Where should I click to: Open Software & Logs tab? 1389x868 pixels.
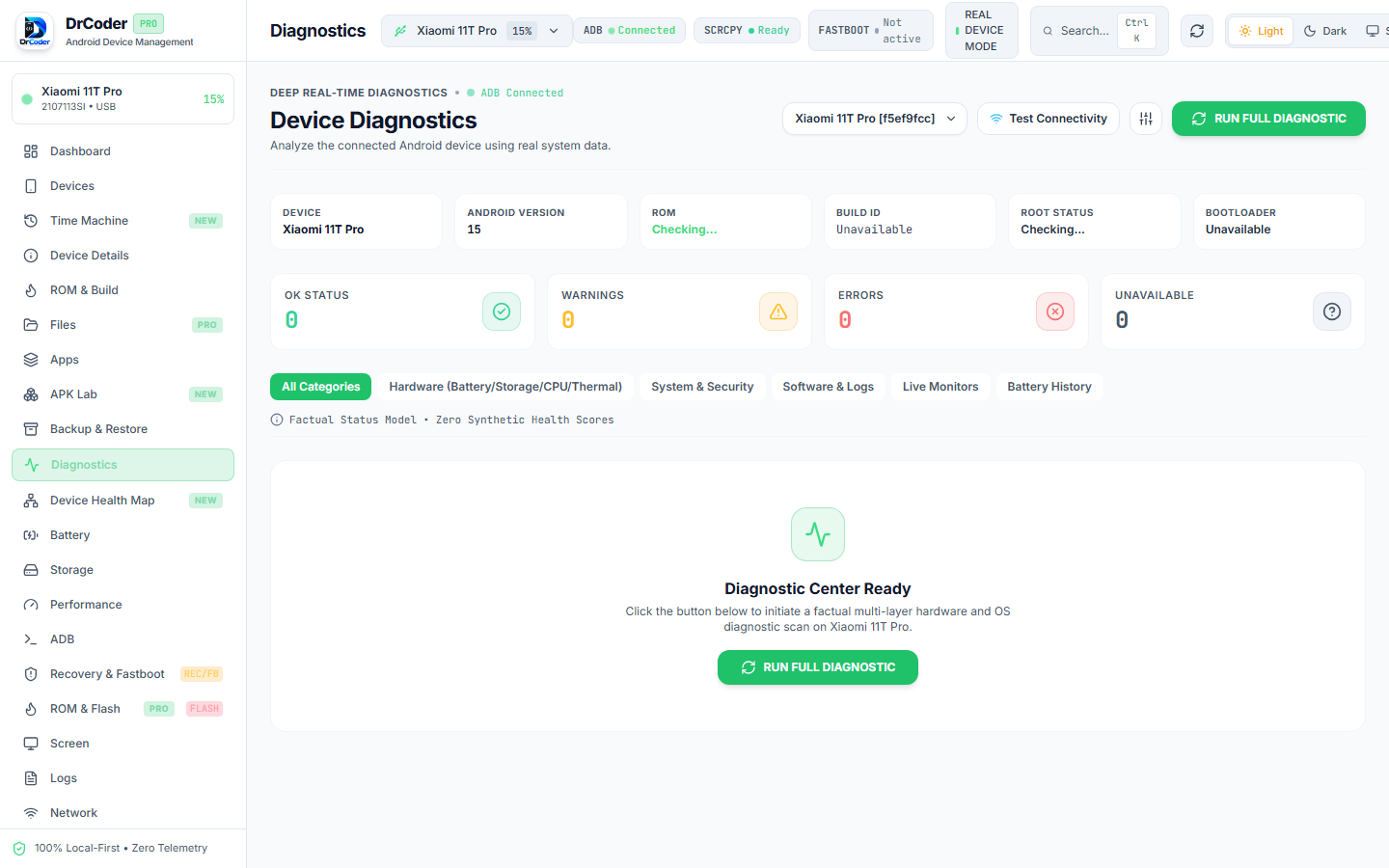pos(828,387)
